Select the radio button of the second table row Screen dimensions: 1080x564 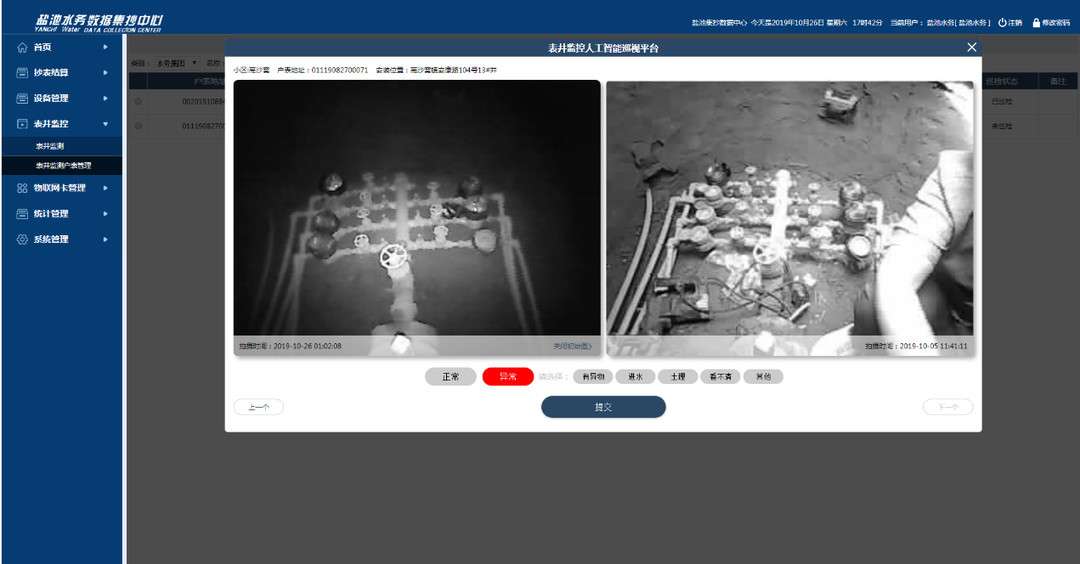(138, 126)
